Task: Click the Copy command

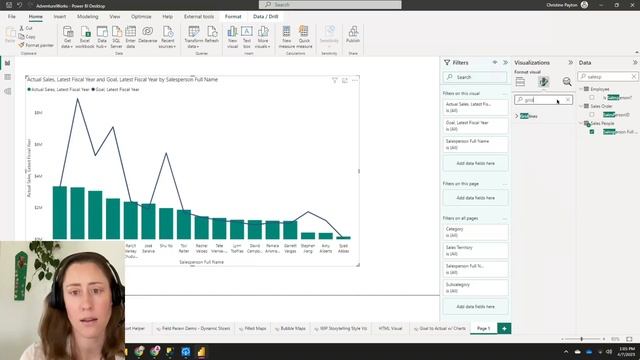Action: pyautogui.click(x=27, y=37)
